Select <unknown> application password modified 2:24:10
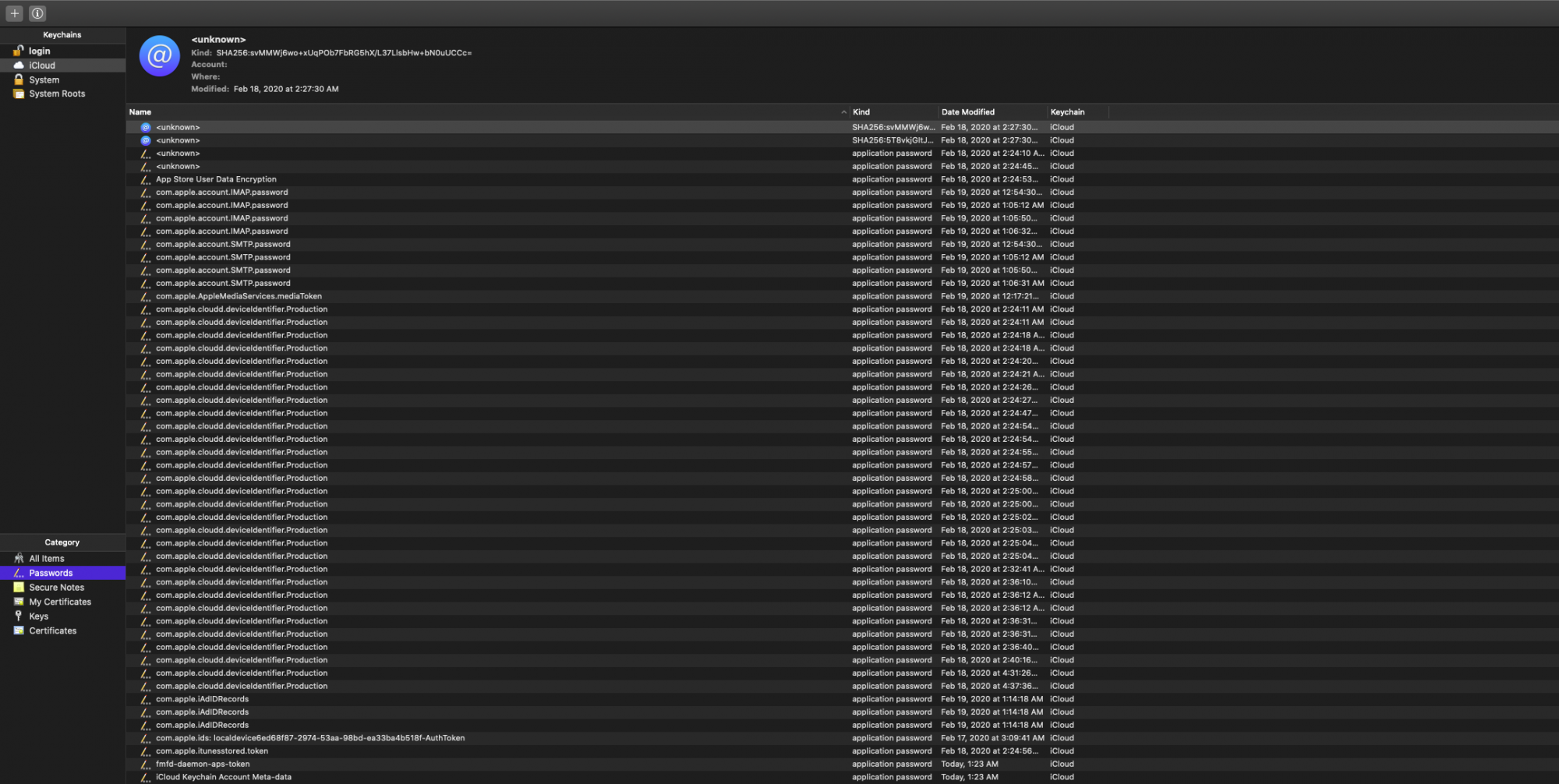 pos(842,154)
